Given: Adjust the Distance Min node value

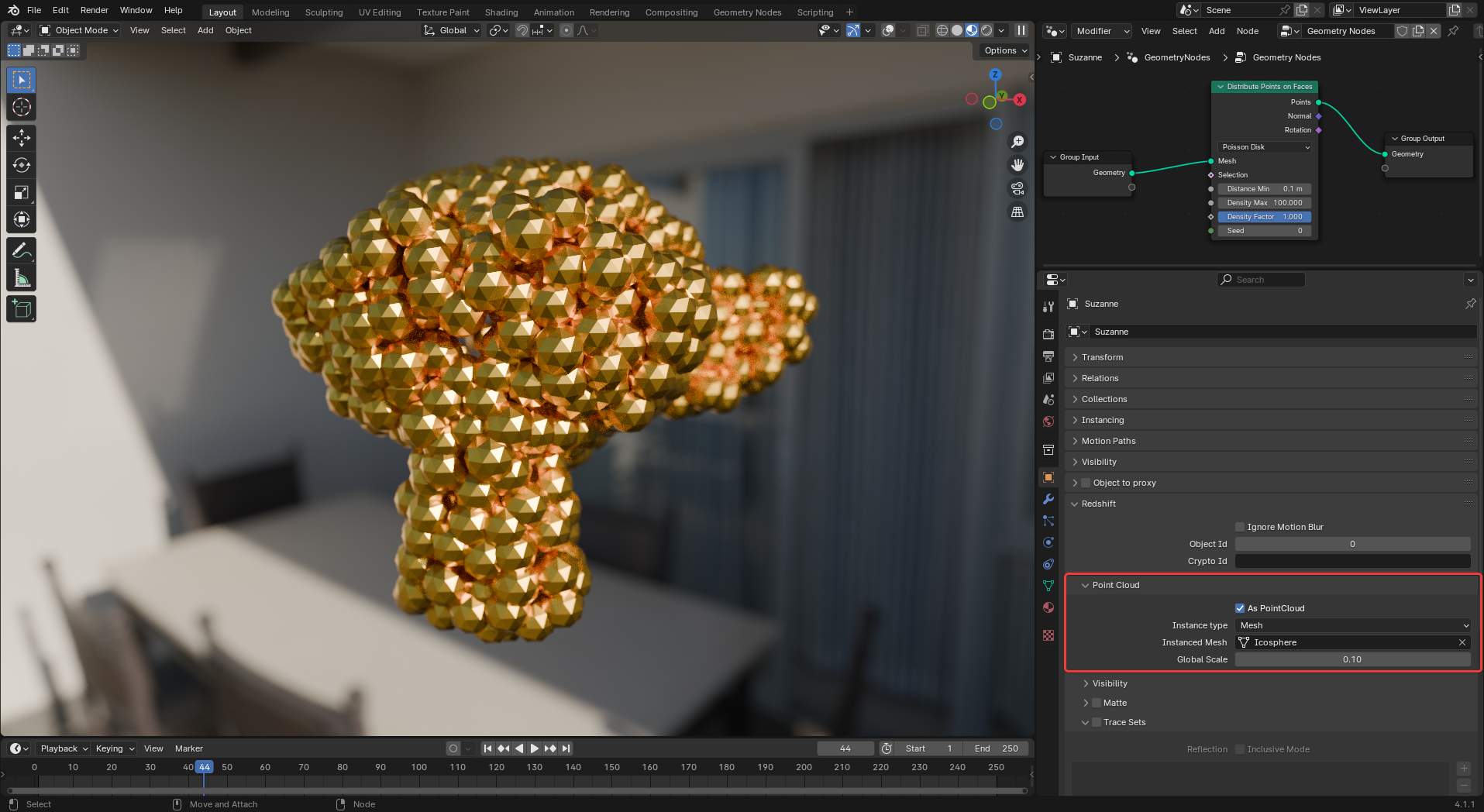Looking at the screenshot, I should click(1265, 189).
